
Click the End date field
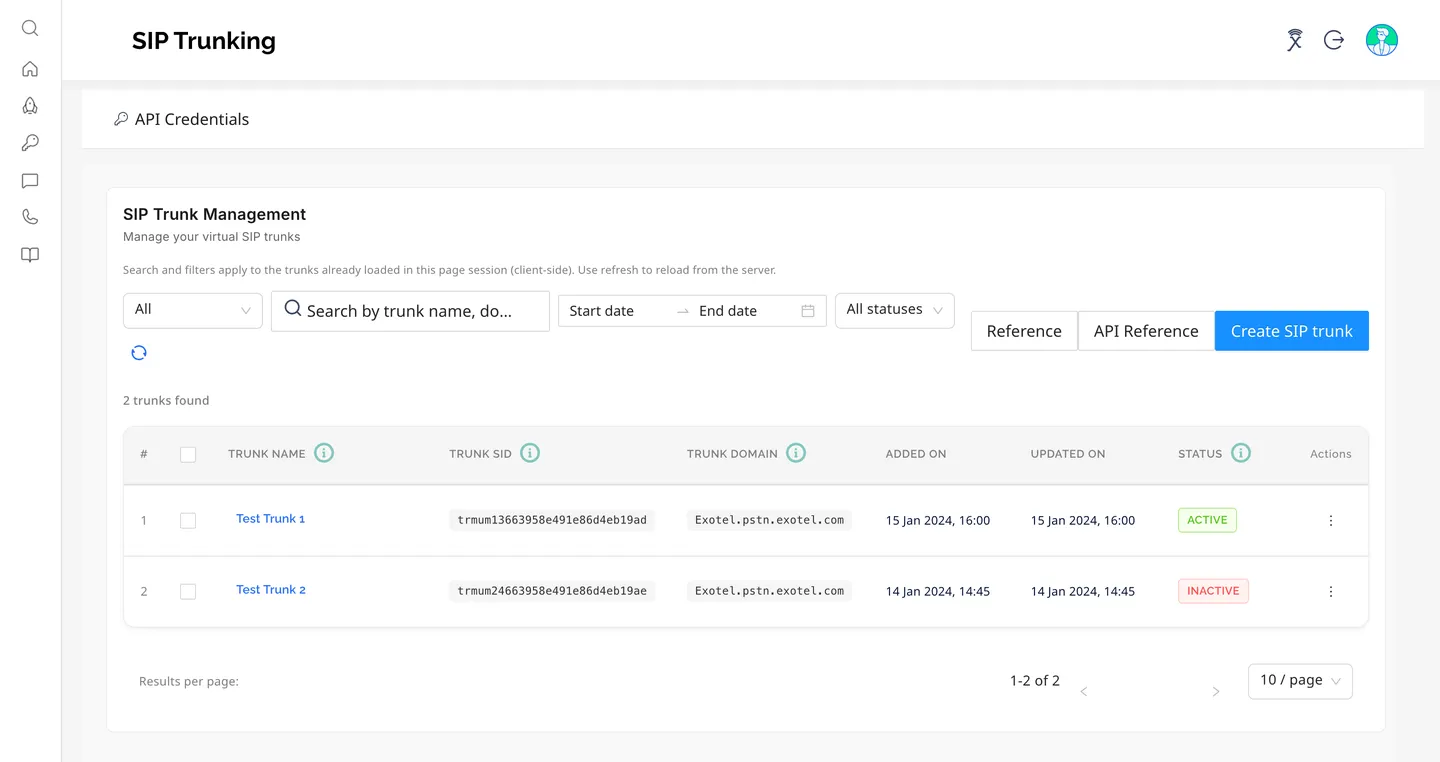pyautogui.click(x=745, y=311)
